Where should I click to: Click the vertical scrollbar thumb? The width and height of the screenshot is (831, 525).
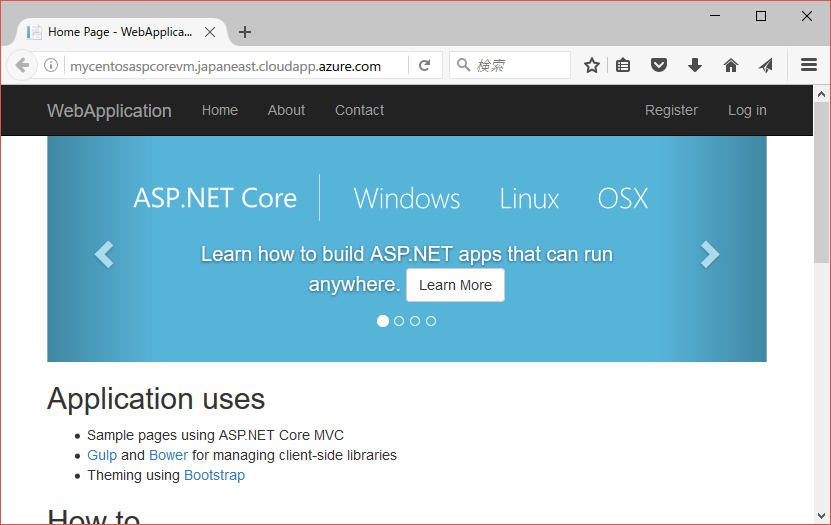[821, 182]
